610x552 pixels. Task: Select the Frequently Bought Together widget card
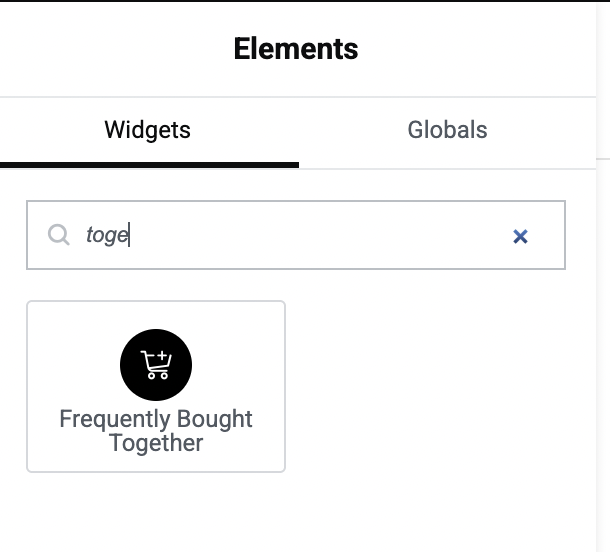[156, 386]
